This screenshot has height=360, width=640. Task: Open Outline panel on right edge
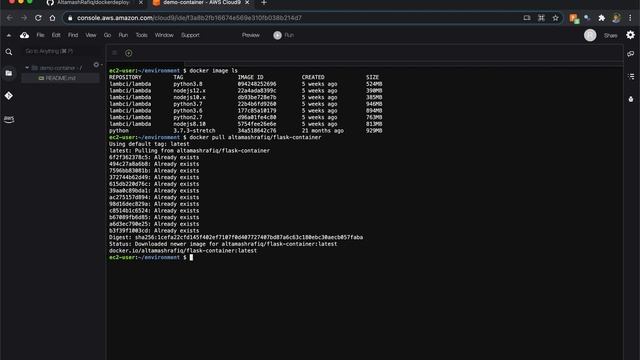coord(631,76)
